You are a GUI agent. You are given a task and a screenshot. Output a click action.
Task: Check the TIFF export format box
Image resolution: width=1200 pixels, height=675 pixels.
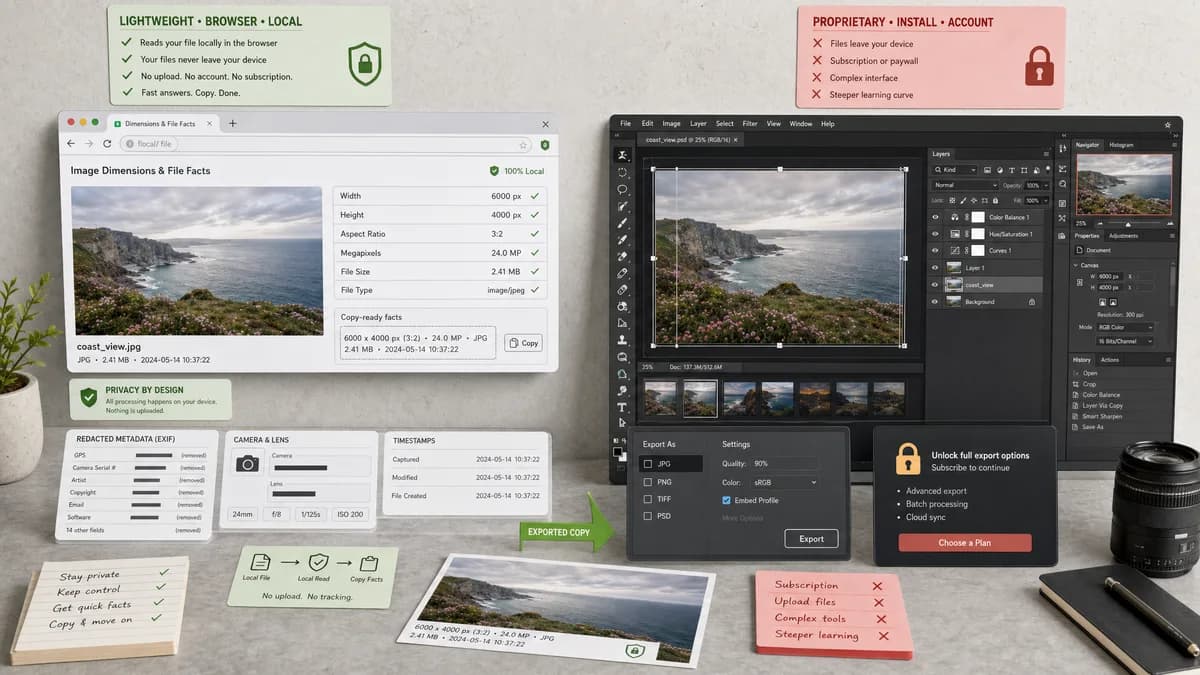tap(648, 499)
